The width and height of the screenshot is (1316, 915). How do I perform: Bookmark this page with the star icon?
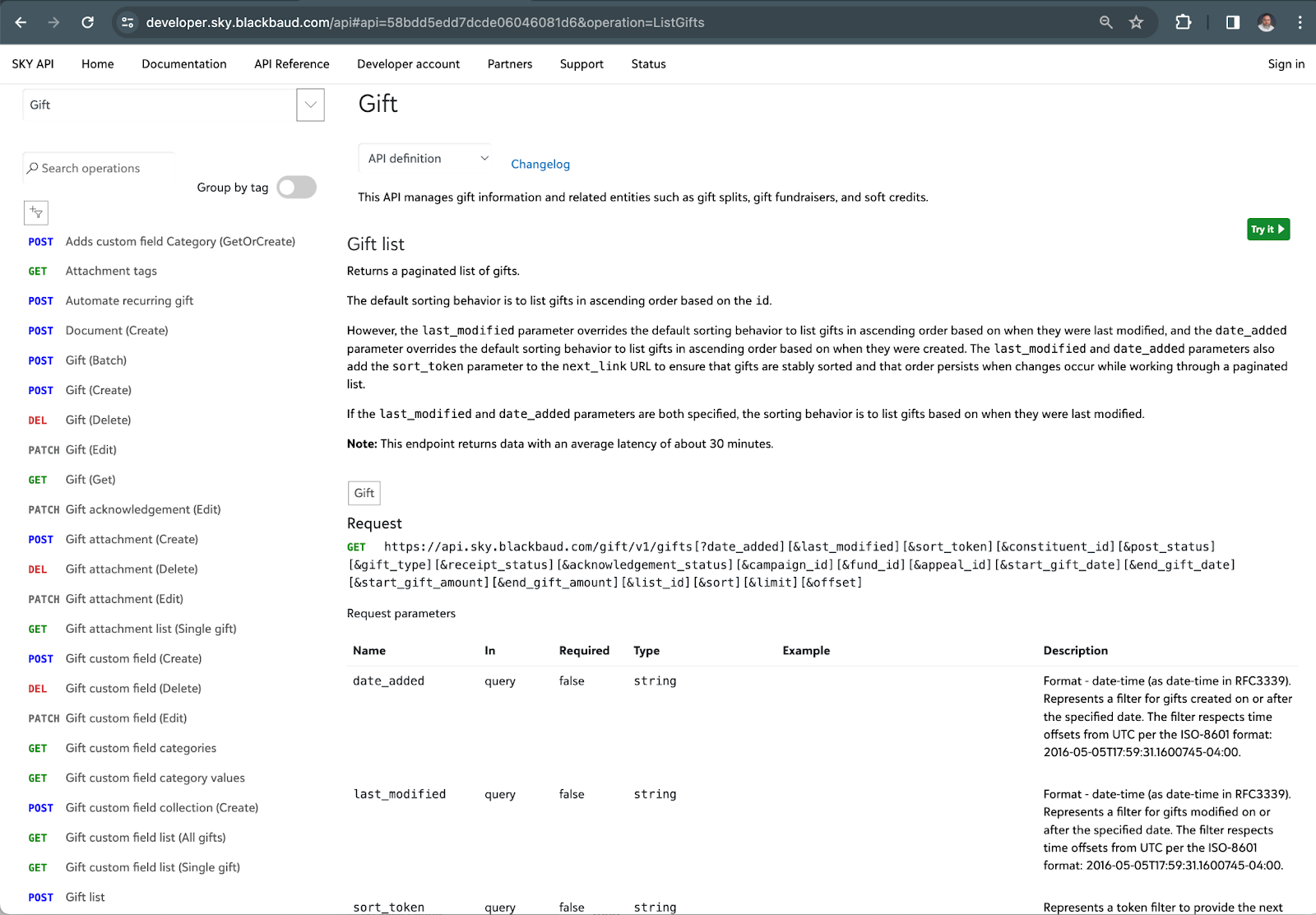(x=1136, y=22)
